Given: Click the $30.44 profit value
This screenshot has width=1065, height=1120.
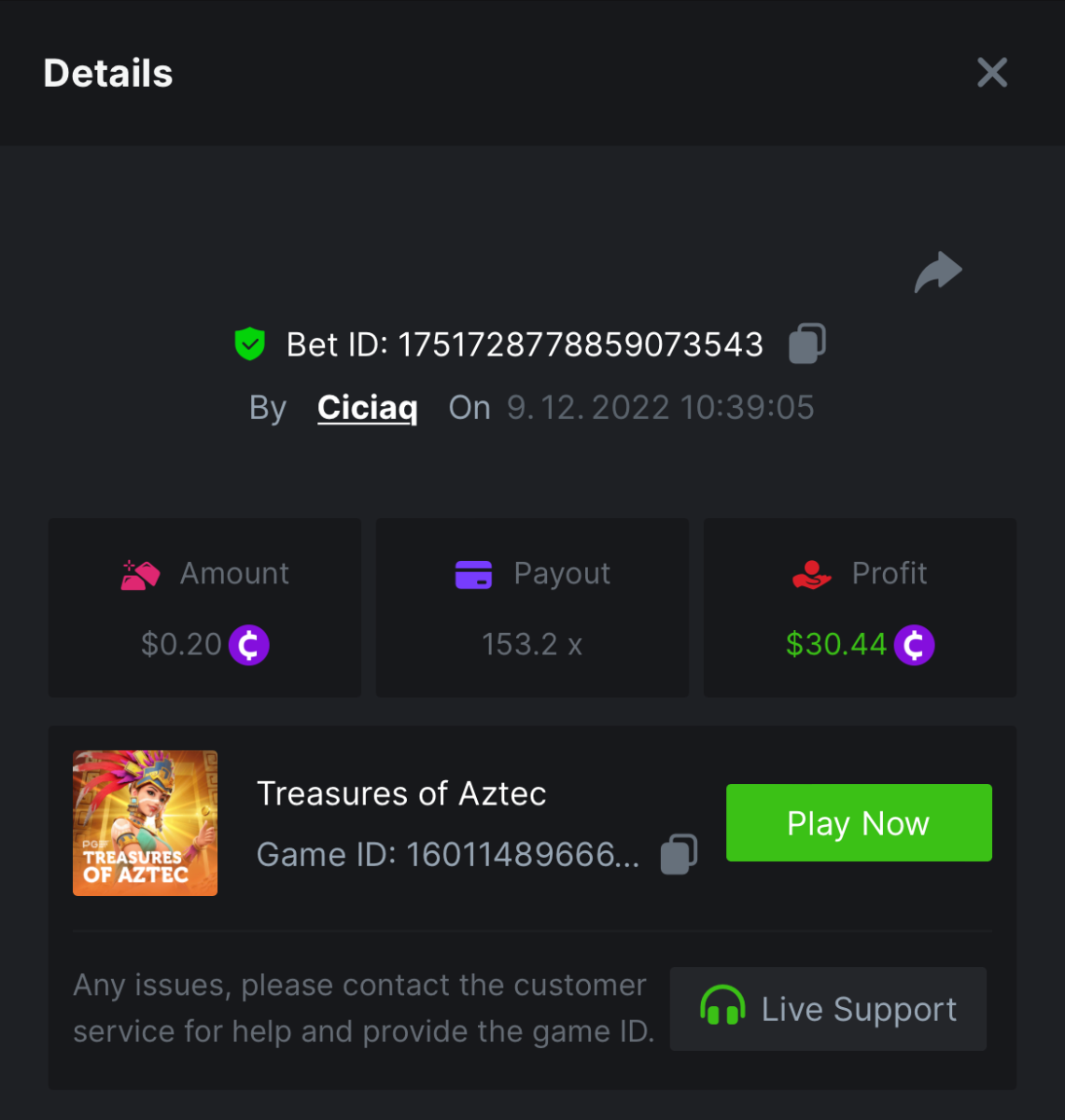Looking at the screenshot, I should pyautogui.click(x=836, y=644).
